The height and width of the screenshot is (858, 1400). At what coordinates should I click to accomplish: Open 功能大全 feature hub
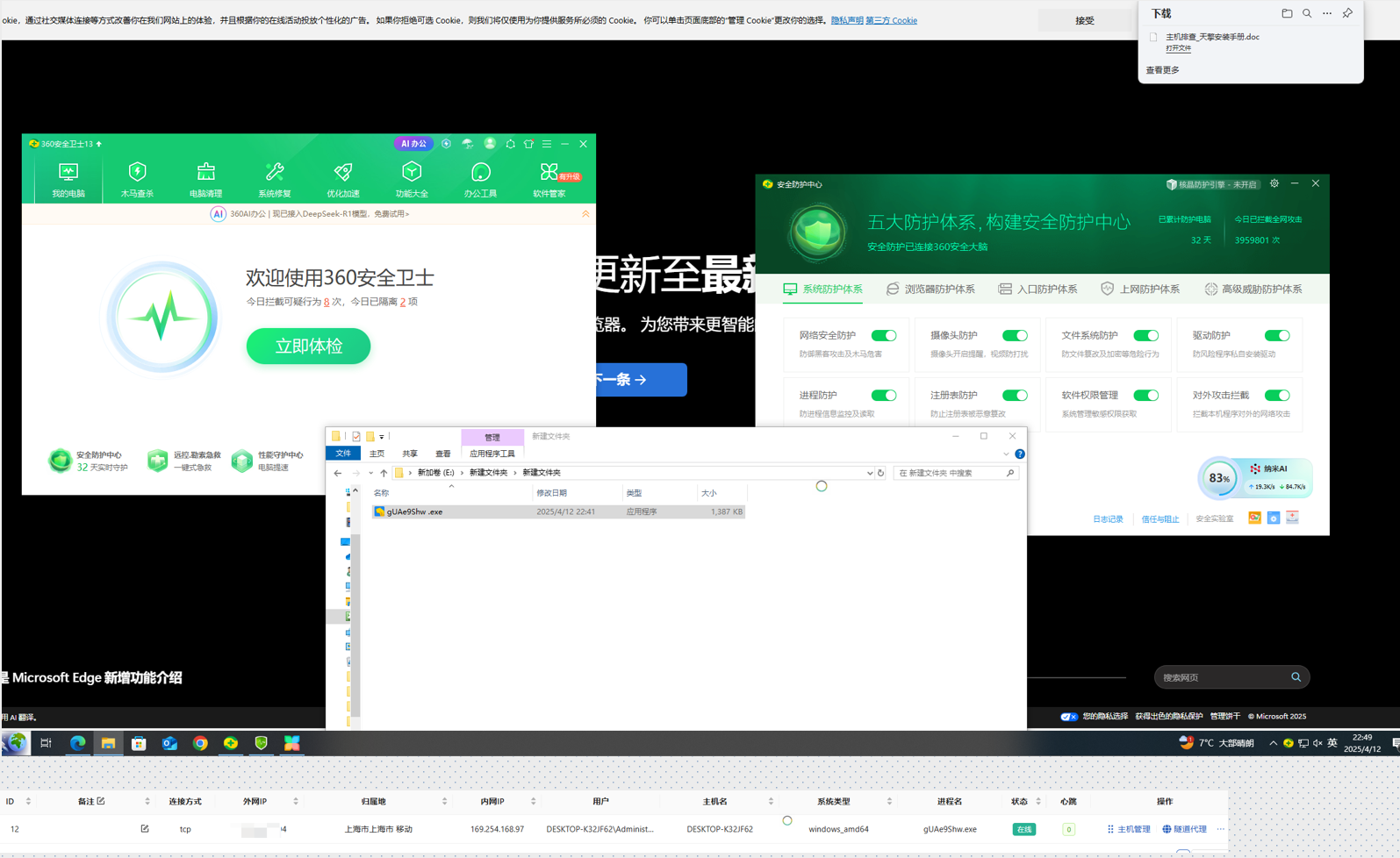coord(412,180)
